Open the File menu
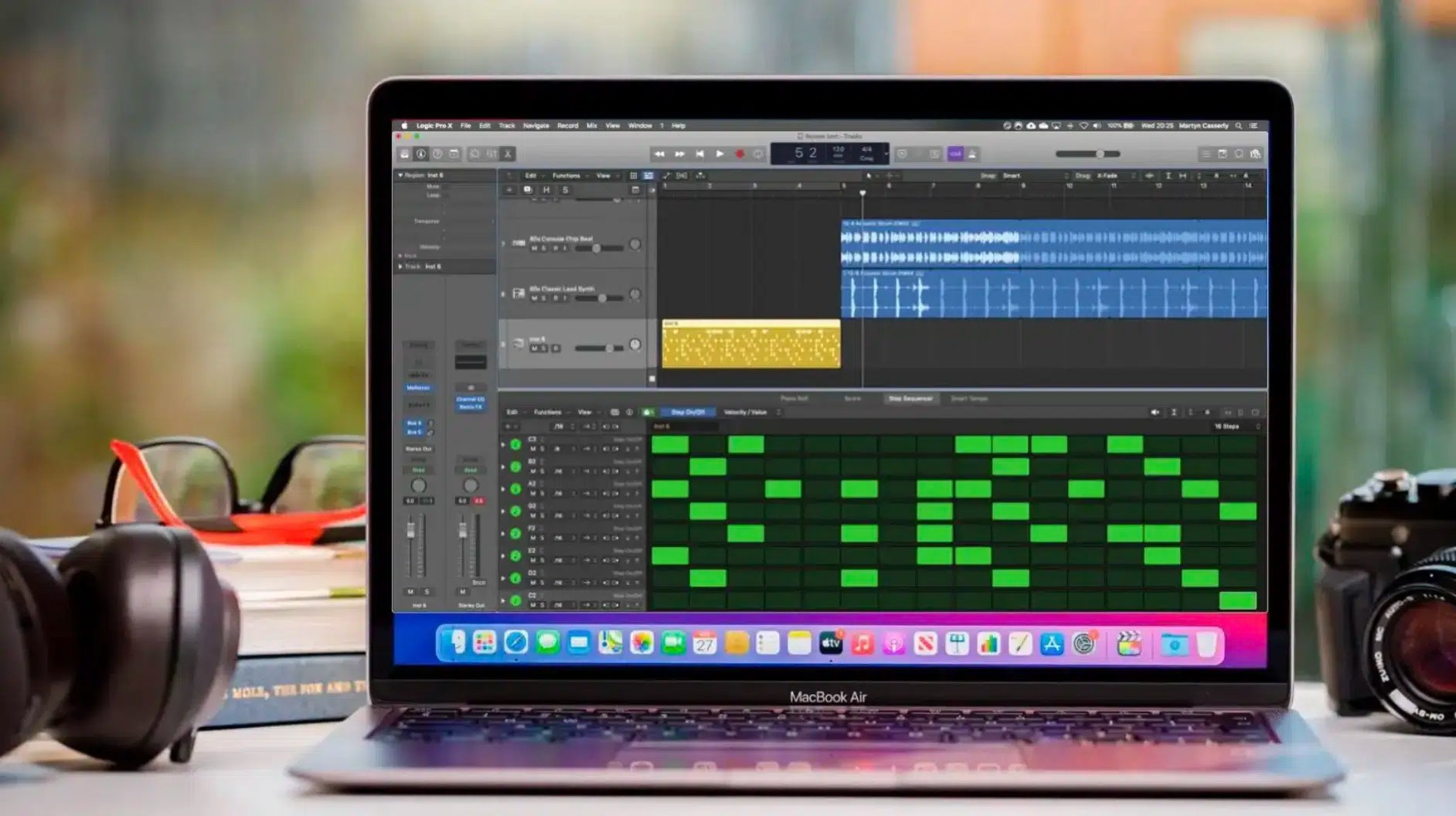The image size is (1456, 816). pyautogui.click(x=466, y=125)
